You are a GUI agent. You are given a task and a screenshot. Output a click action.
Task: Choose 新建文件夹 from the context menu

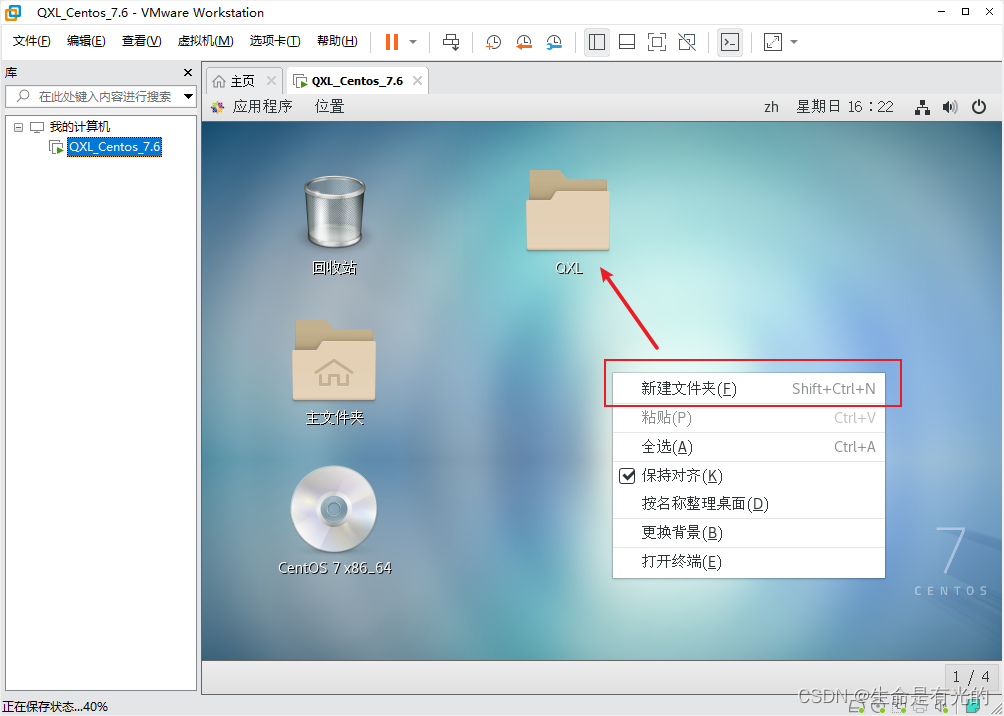pyautogui.click(x=749, y=389)
